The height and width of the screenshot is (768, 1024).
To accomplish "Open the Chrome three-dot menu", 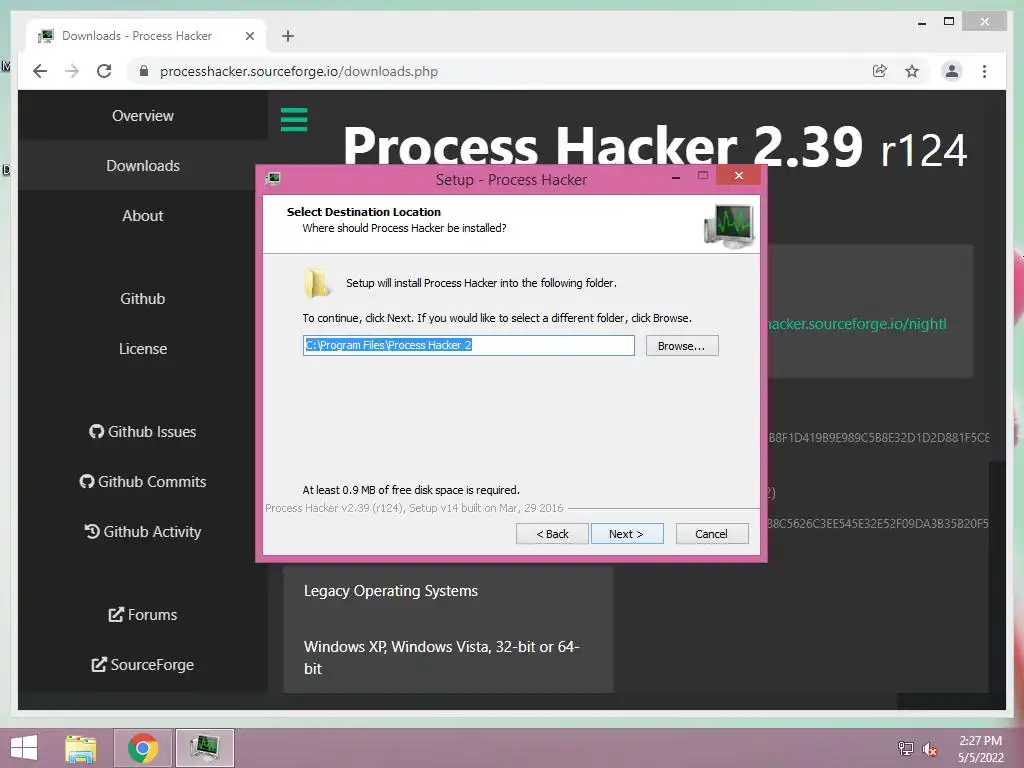I will click(x=984, y=71).
